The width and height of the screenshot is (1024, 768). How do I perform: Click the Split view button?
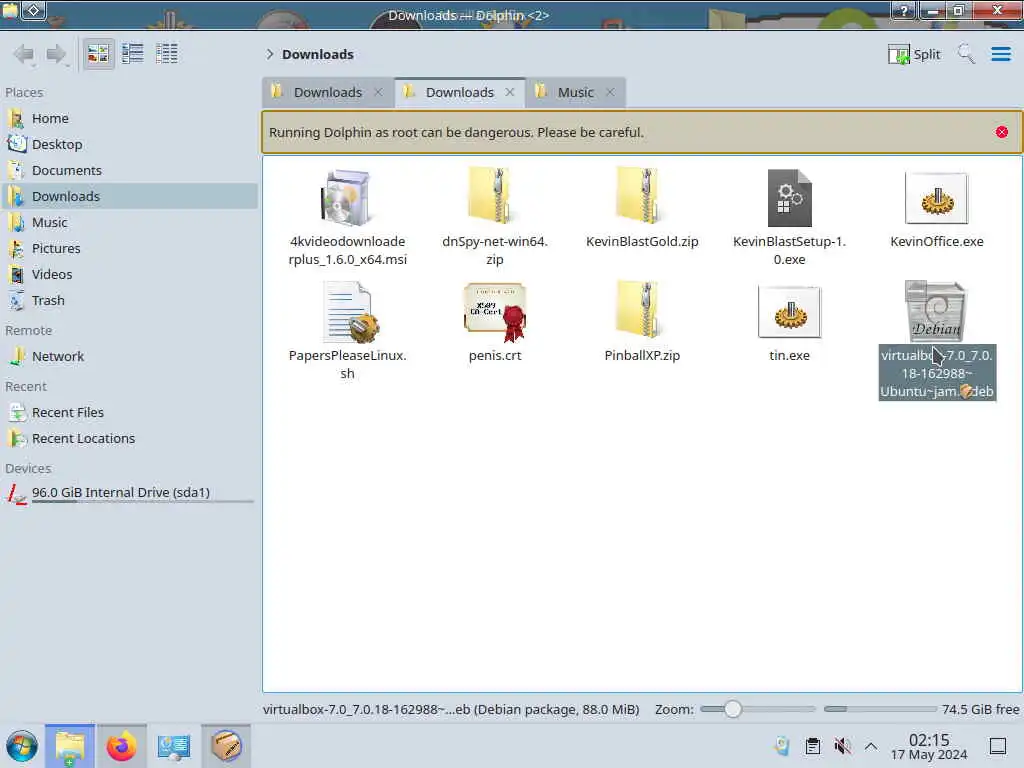(914, 54)
